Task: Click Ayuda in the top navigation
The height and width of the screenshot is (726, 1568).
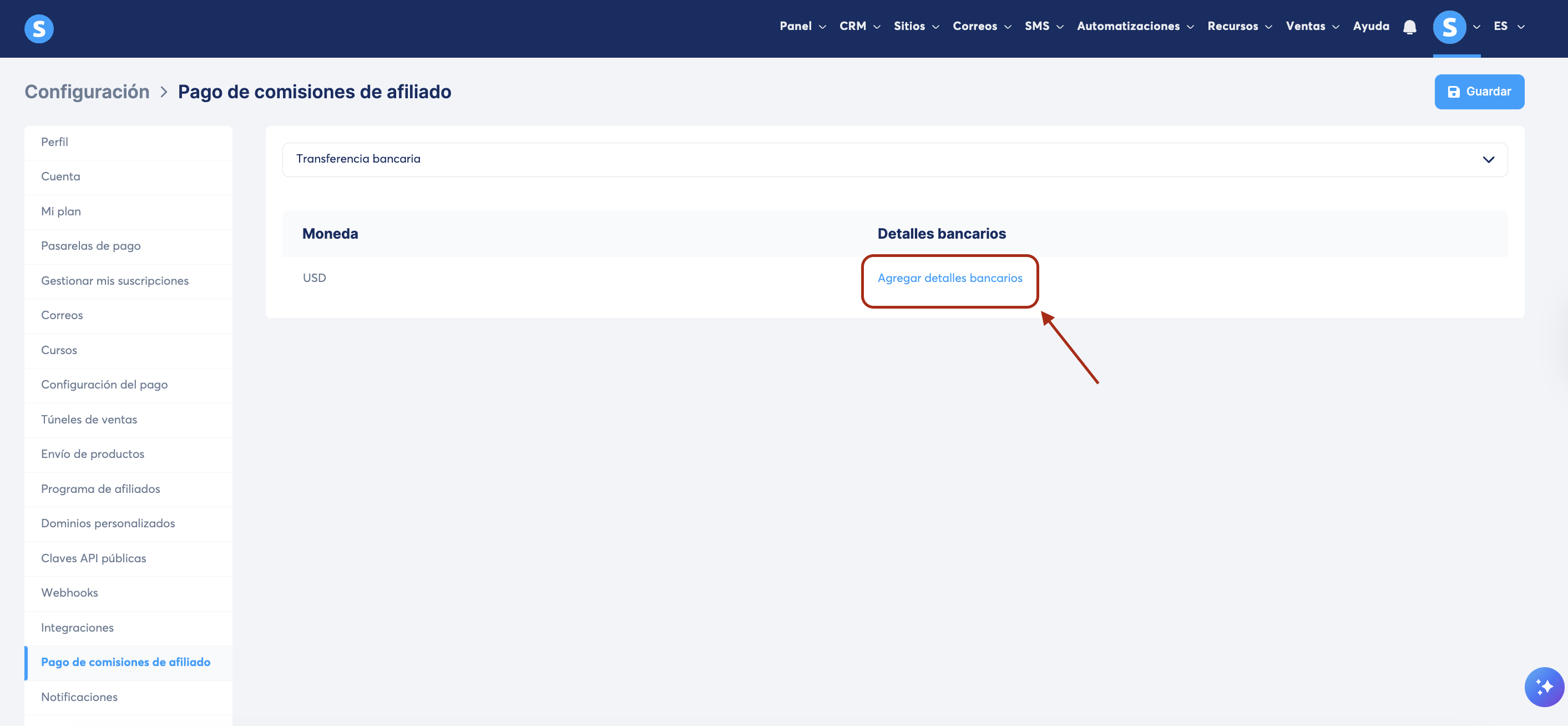Action: (x=1370, y=26)
